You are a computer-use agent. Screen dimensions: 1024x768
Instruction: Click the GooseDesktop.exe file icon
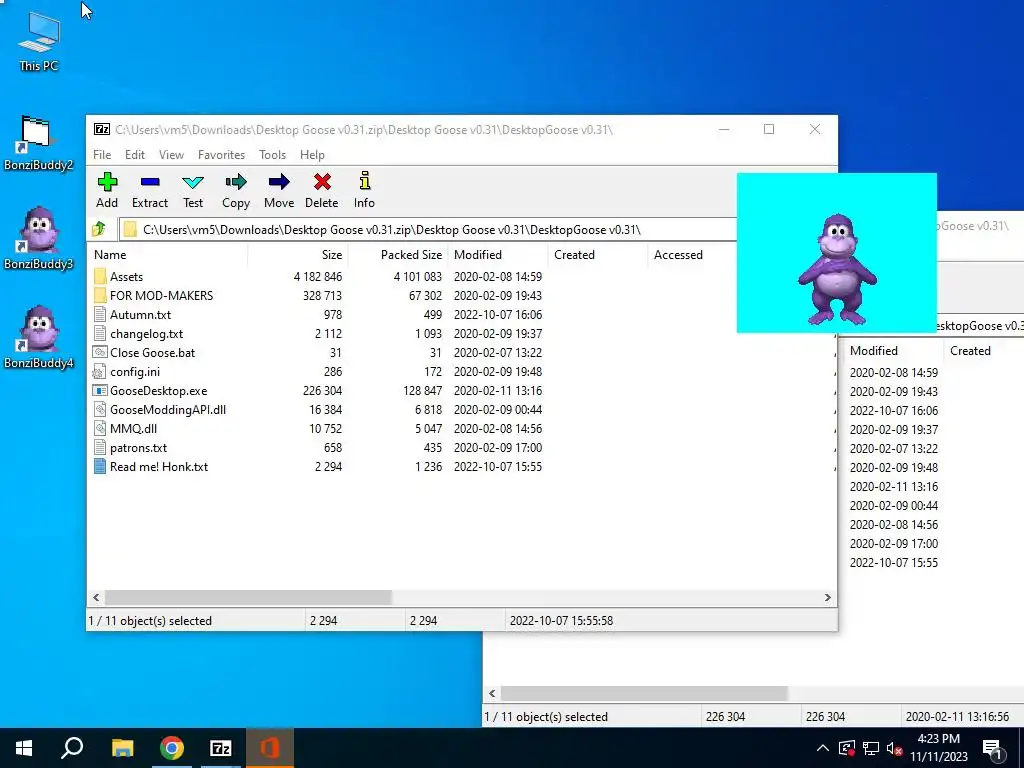point(100,391)
